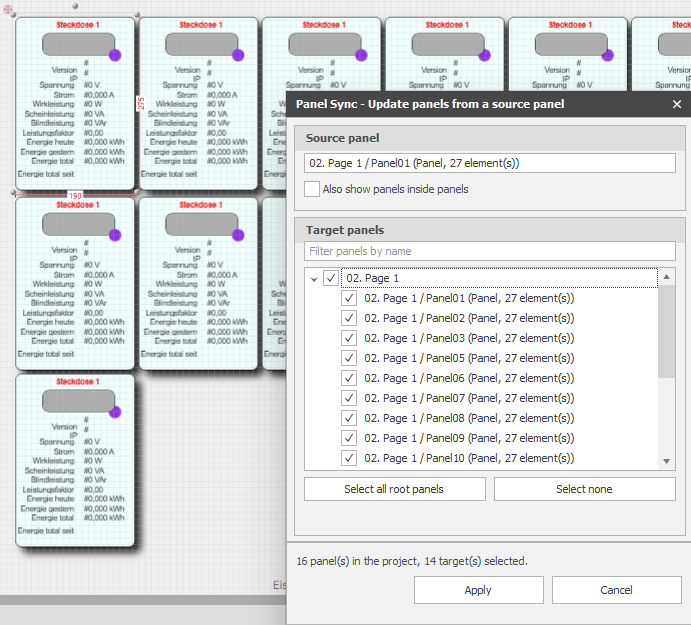The height and width of the screenshot is (625, 691).
Task: Click the purple dot in second second-row panel
Action: click(x=238, y=235)
